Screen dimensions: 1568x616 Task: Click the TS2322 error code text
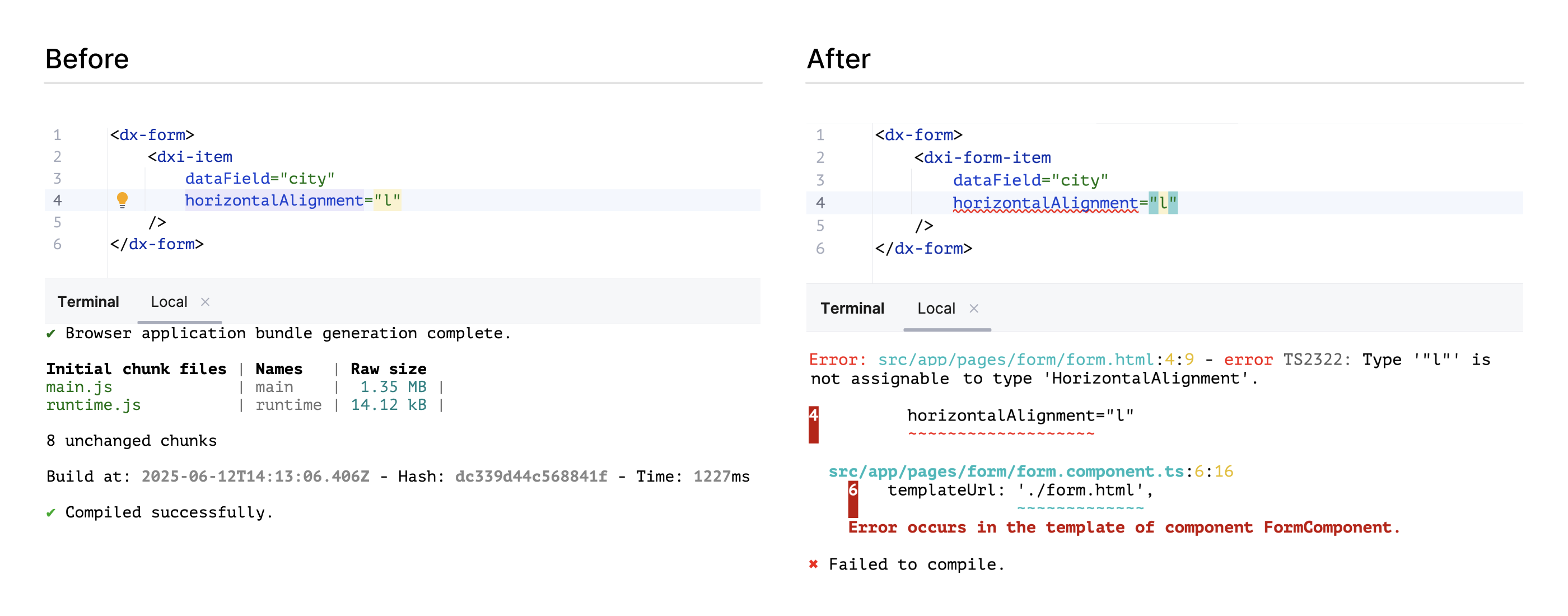(x=1317, y=360)
